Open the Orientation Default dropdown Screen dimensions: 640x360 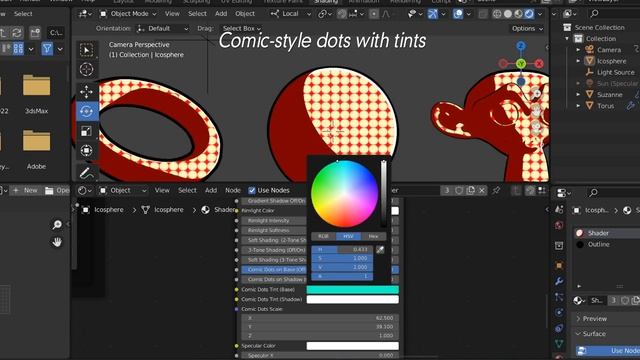tap(162, 29)
